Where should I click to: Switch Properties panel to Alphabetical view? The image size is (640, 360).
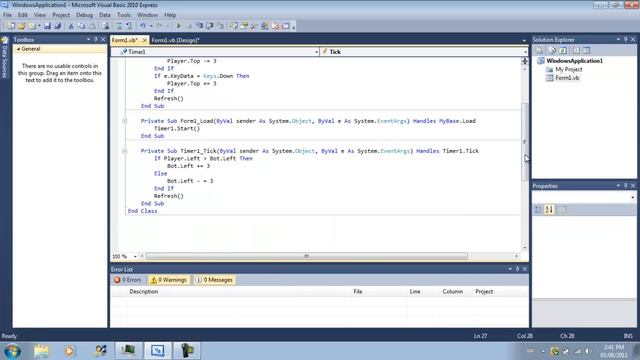point(549,209)
